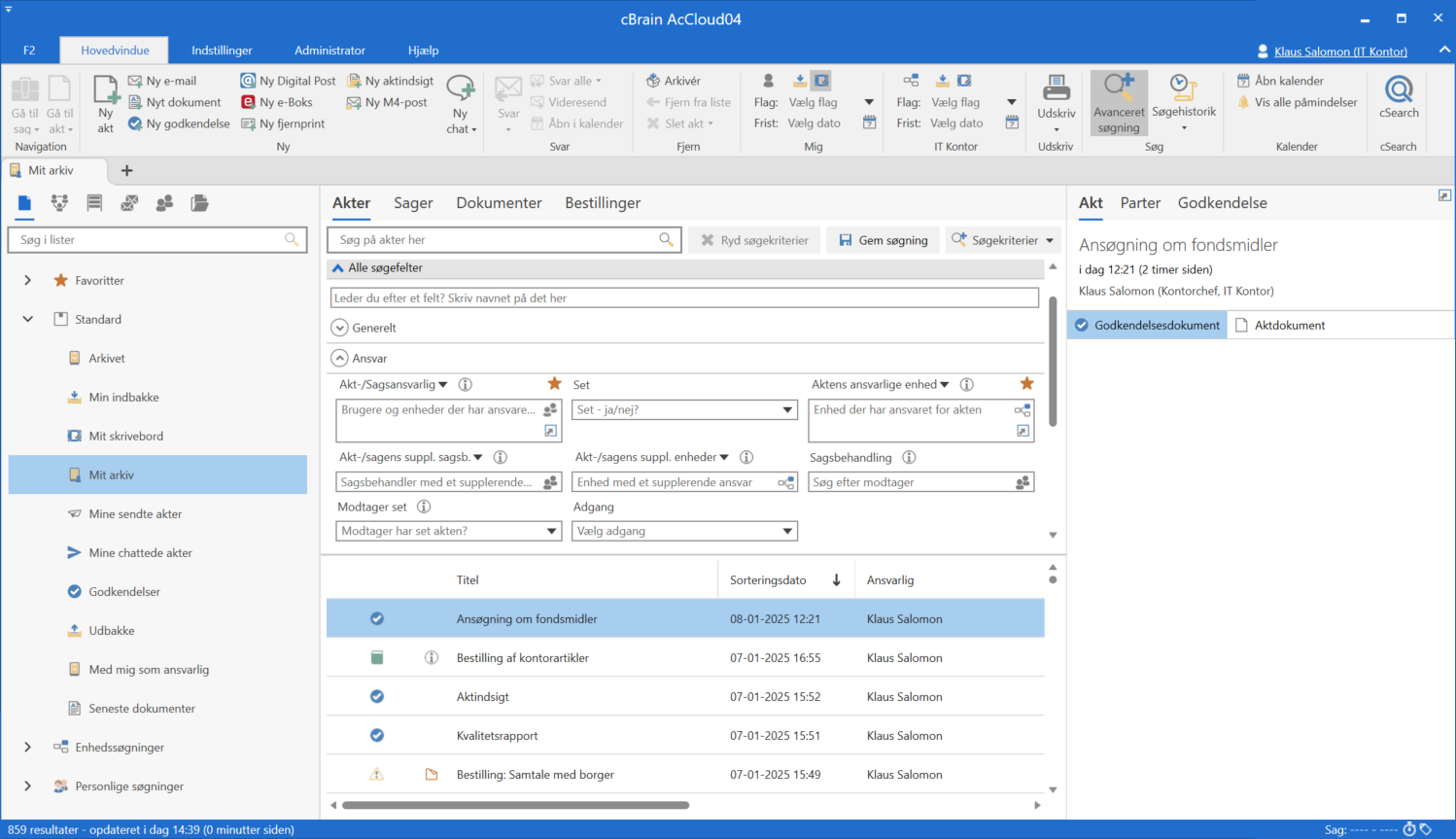Expand the Generelt section
This screenshot has width=1456, height=839.
click(x=339, y=328)
